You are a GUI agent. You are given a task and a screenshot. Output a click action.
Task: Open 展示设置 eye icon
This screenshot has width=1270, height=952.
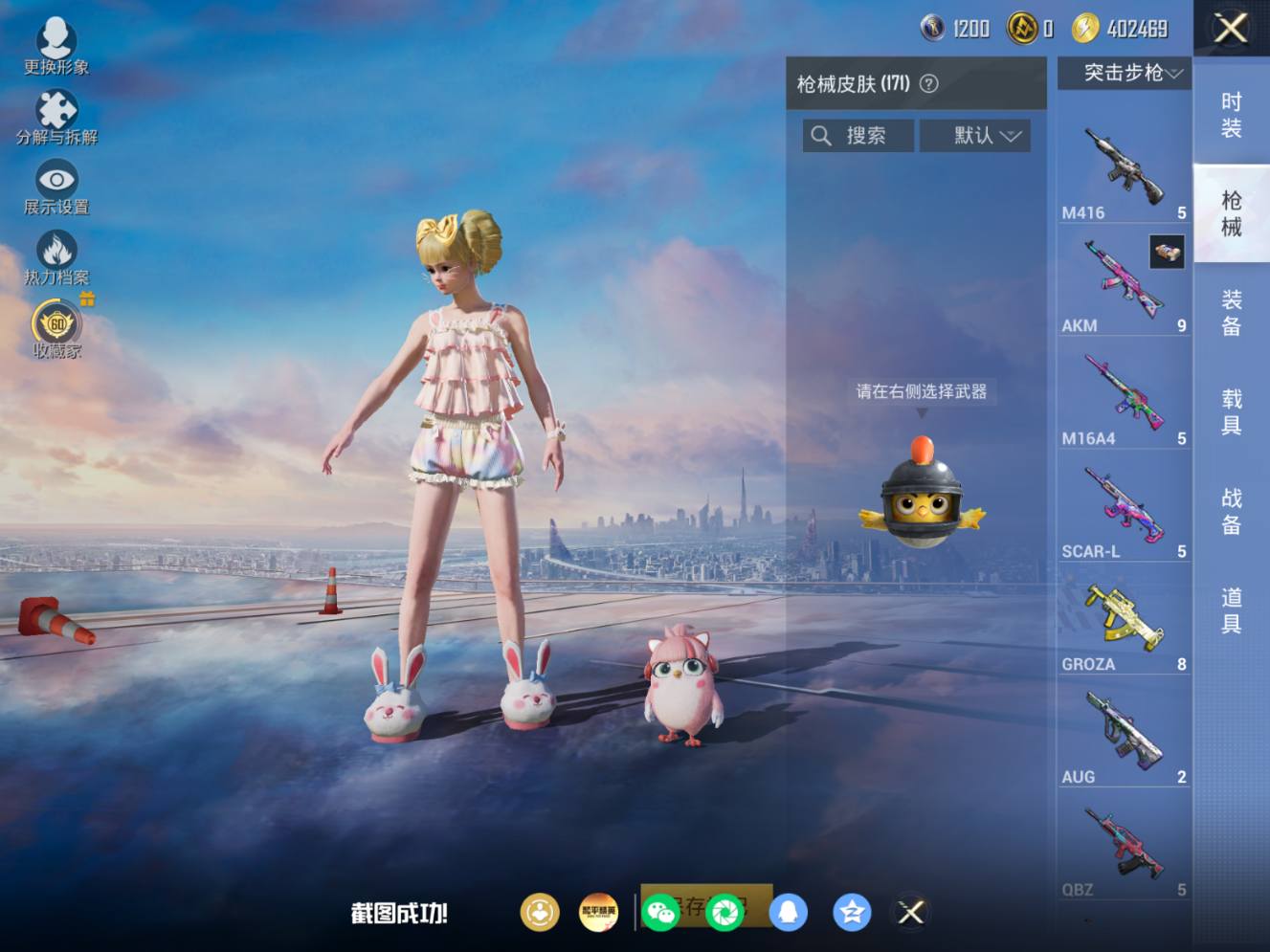coord(56,187)
